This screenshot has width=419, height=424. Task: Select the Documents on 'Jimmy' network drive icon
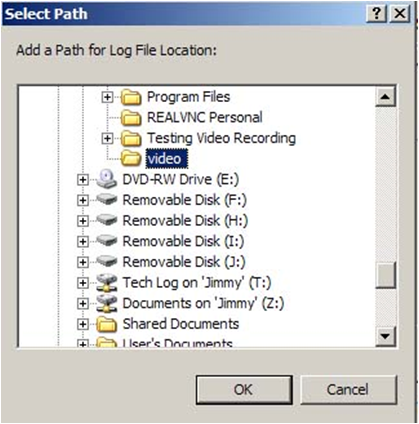107,303
